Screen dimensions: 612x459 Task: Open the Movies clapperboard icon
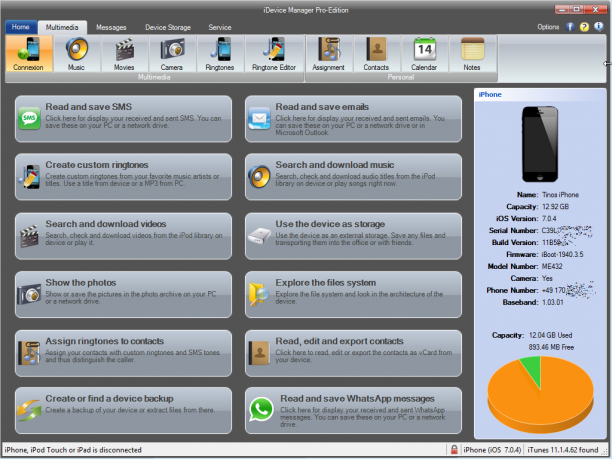pyautogui.click(x=124, y=54)
